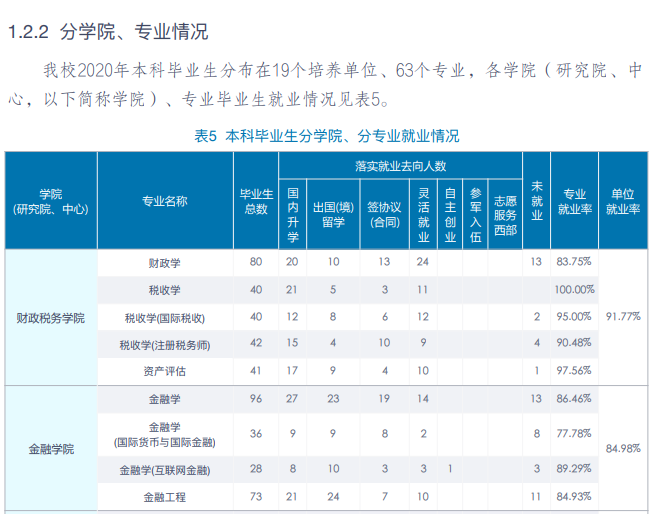Click the column header '自主创业'
659x514 pixels.
coord(450,215)
